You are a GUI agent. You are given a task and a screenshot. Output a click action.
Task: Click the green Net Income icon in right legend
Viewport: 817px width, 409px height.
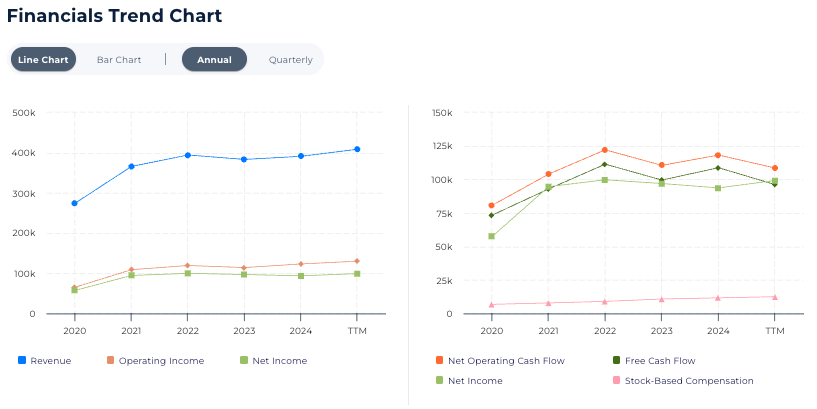439,380
